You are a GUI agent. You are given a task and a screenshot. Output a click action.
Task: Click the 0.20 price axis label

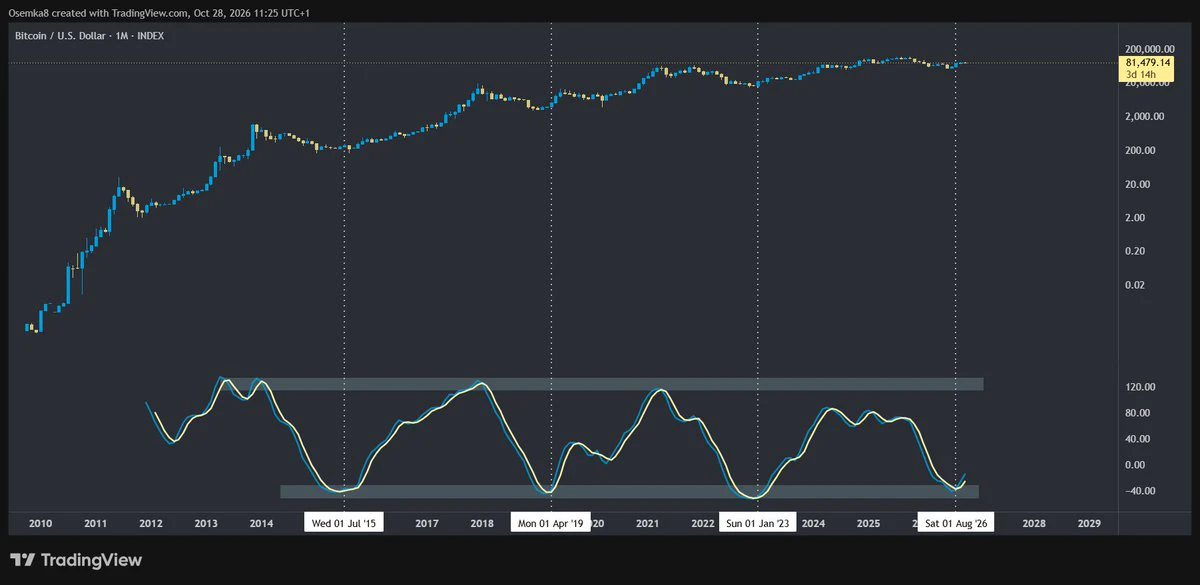1135,251
